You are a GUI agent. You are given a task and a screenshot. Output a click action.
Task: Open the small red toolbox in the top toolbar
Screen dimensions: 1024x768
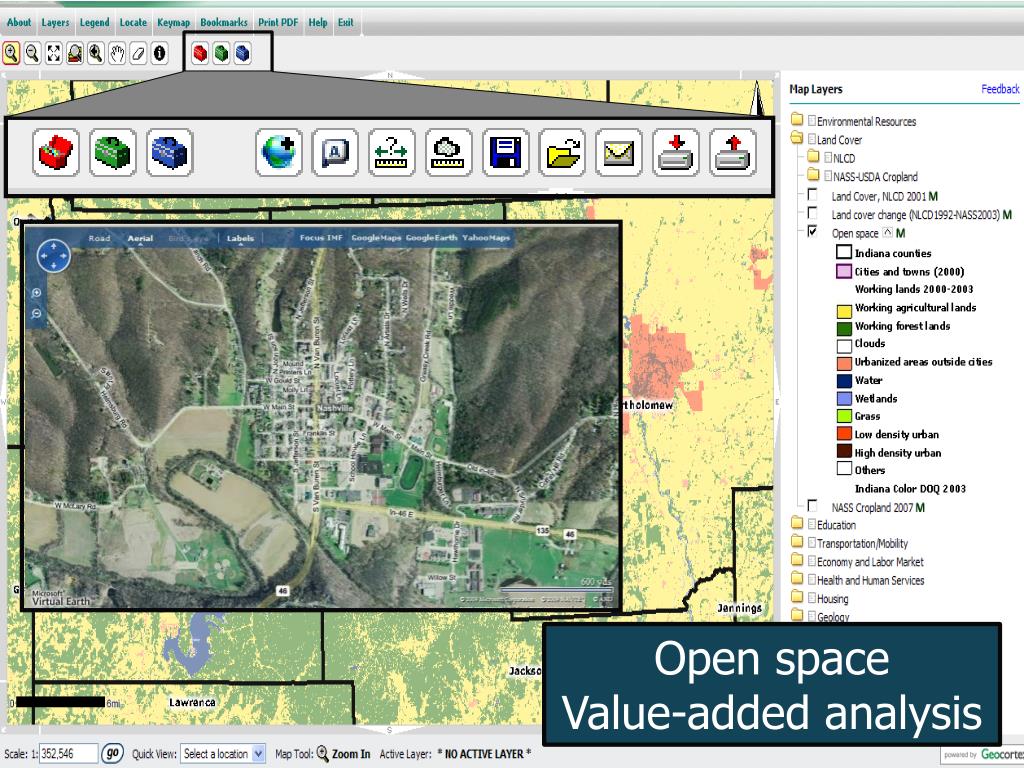(x=200, y=53)
